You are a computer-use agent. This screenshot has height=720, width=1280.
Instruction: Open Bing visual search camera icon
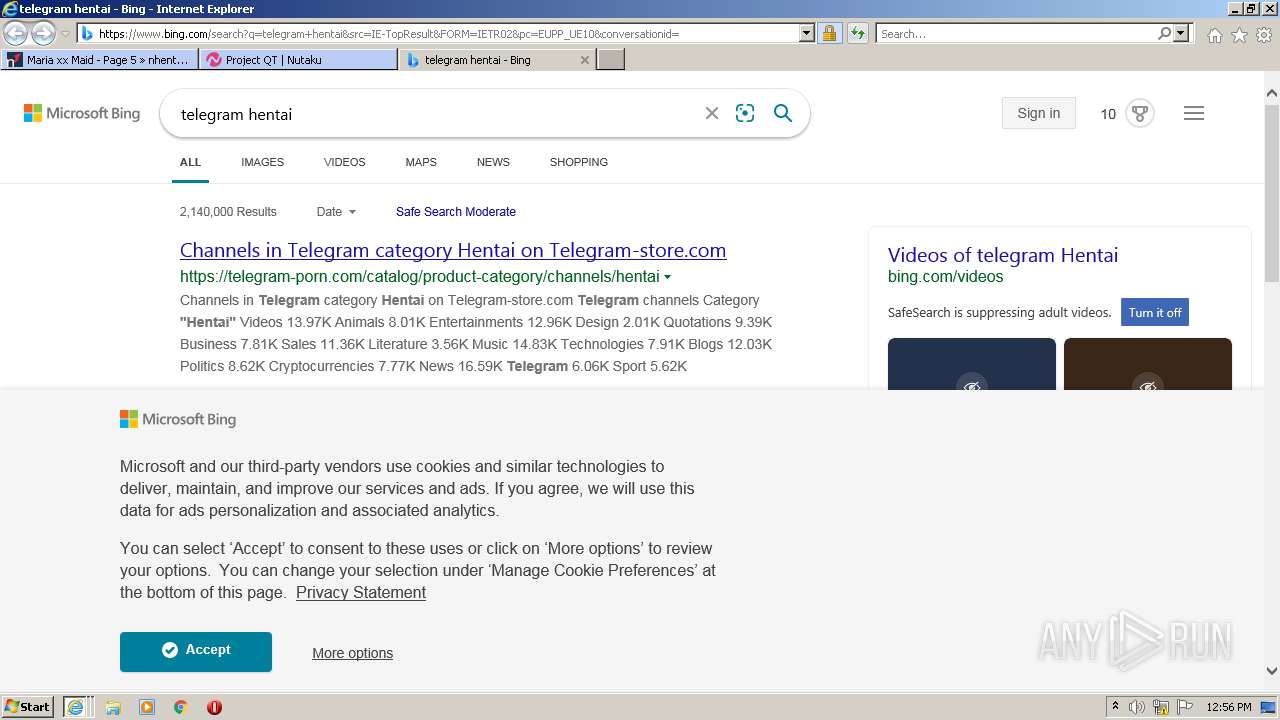tap(745, 114)
